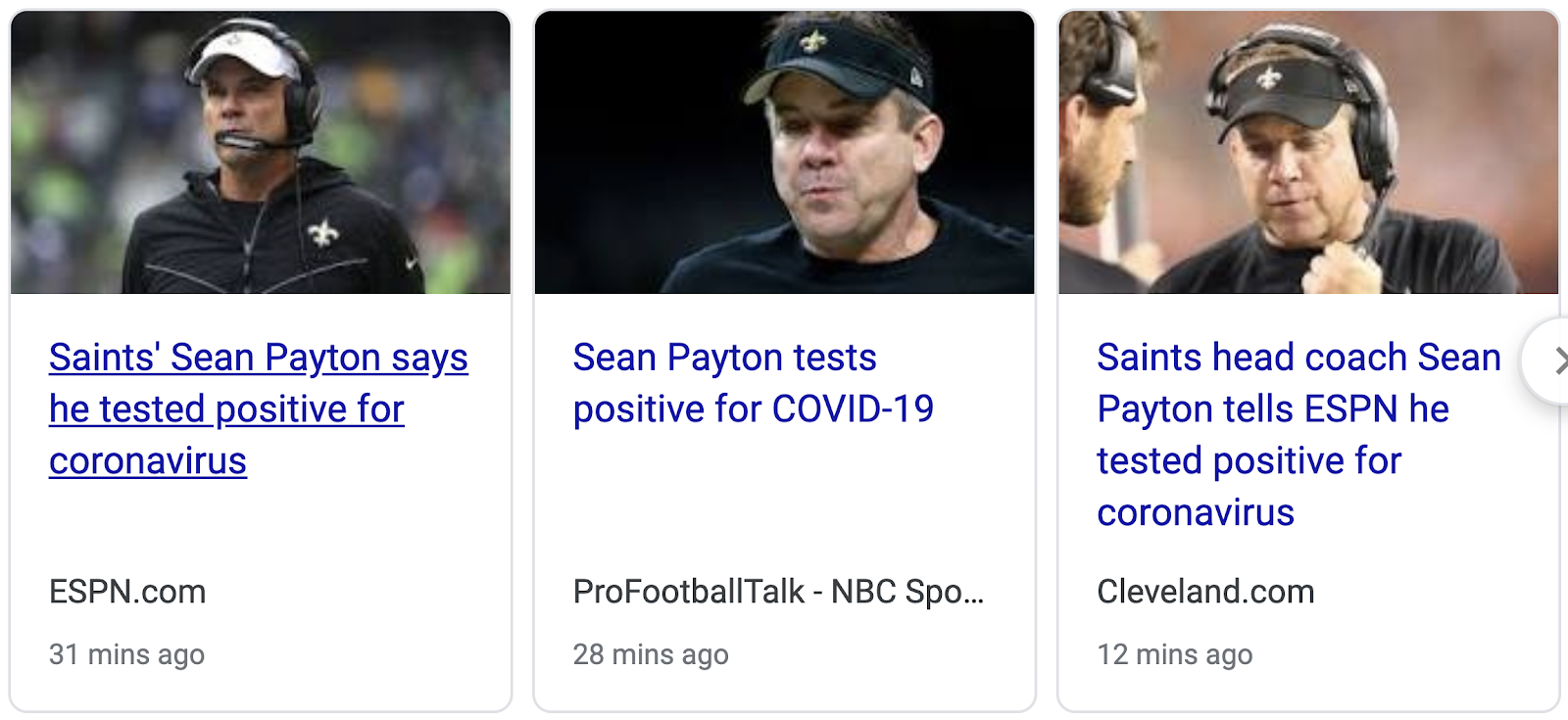Click the Cleveland.com source label
Viewport: 1568px width, 720px height.
click(1205, 592)
